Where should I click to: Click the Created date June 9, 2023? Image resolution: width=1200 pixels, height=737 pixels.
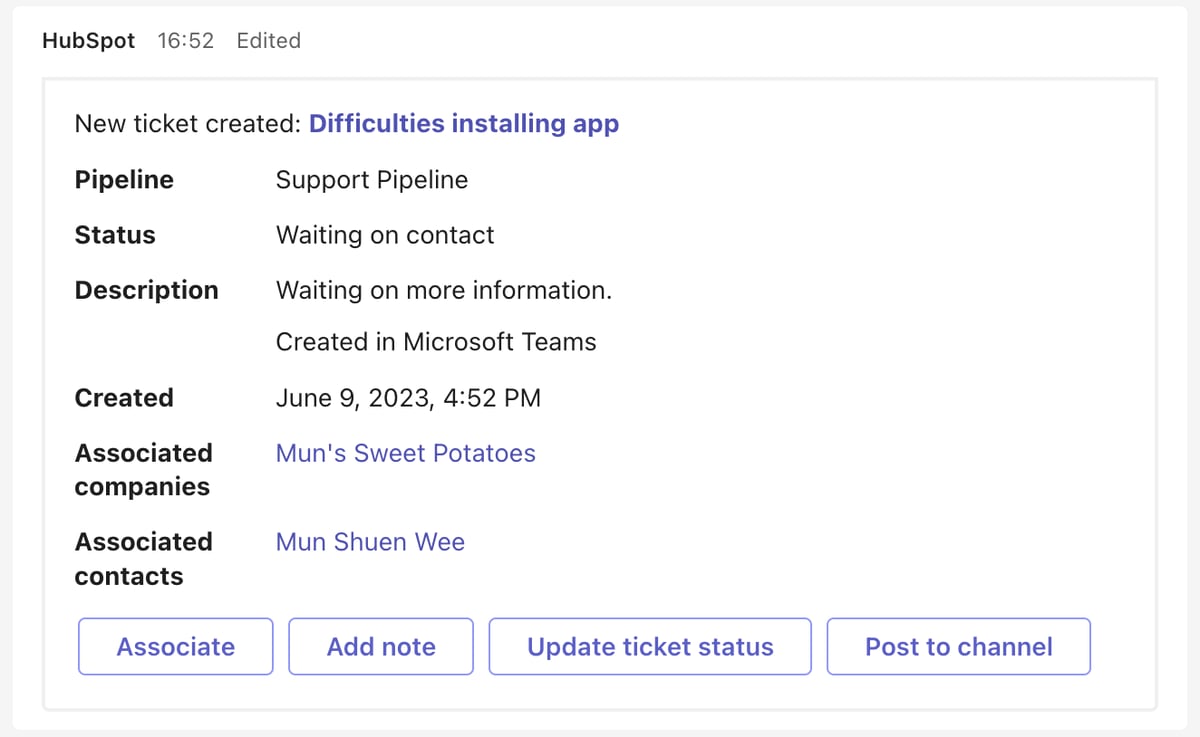(408, 397)
